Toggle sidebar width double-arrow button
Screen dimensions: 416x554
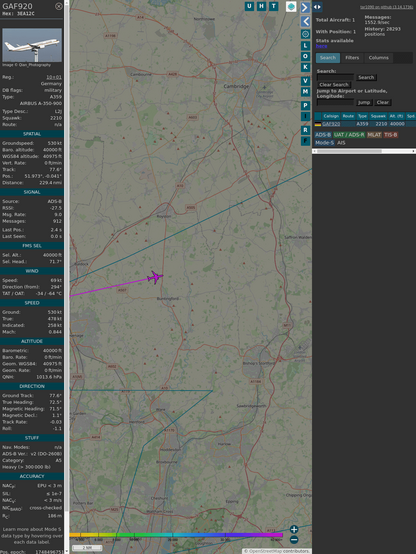[x=317, y=7]
